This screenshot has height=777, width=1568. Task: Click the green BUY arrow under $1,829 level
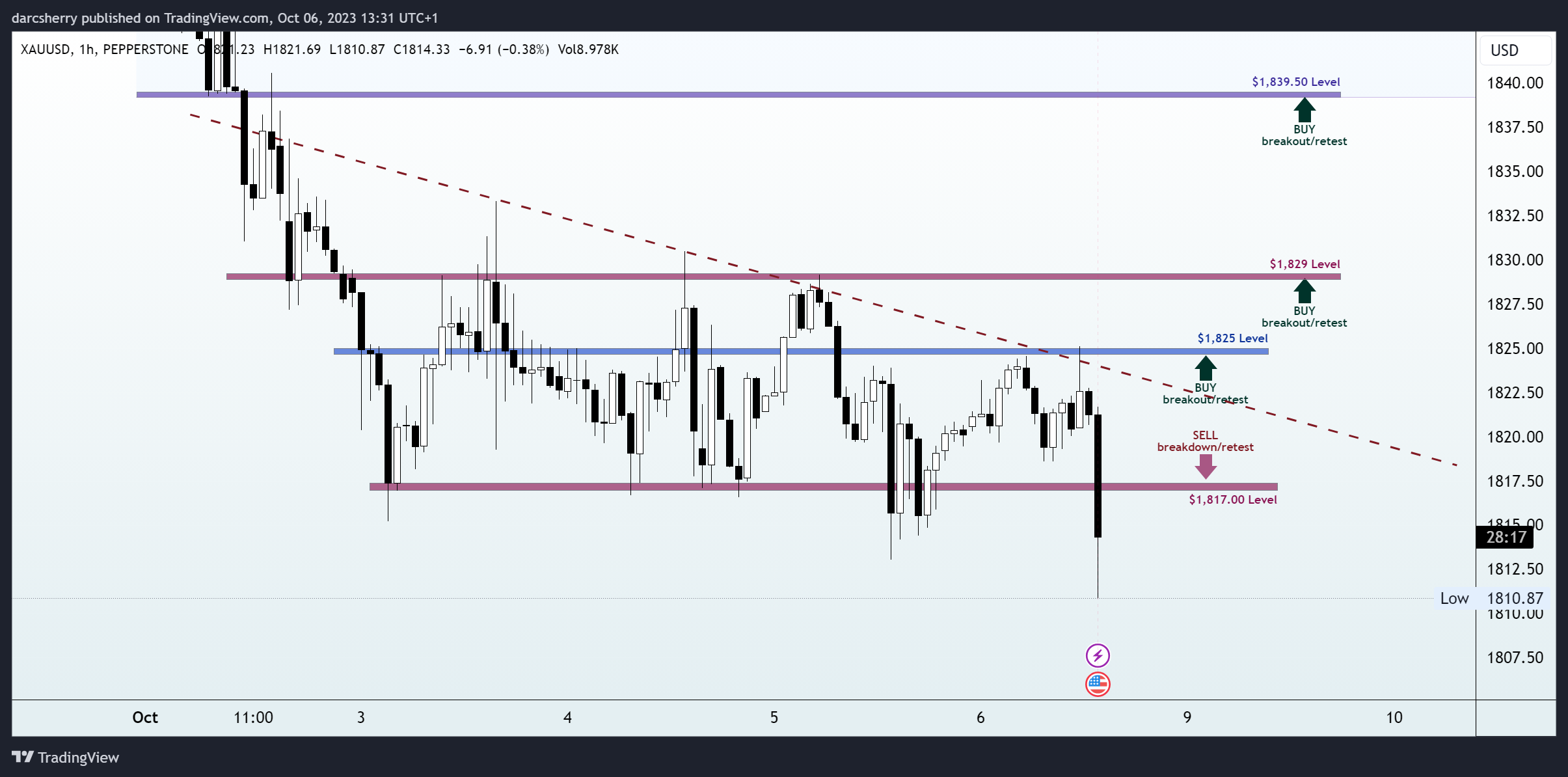tap(1304, 292)
